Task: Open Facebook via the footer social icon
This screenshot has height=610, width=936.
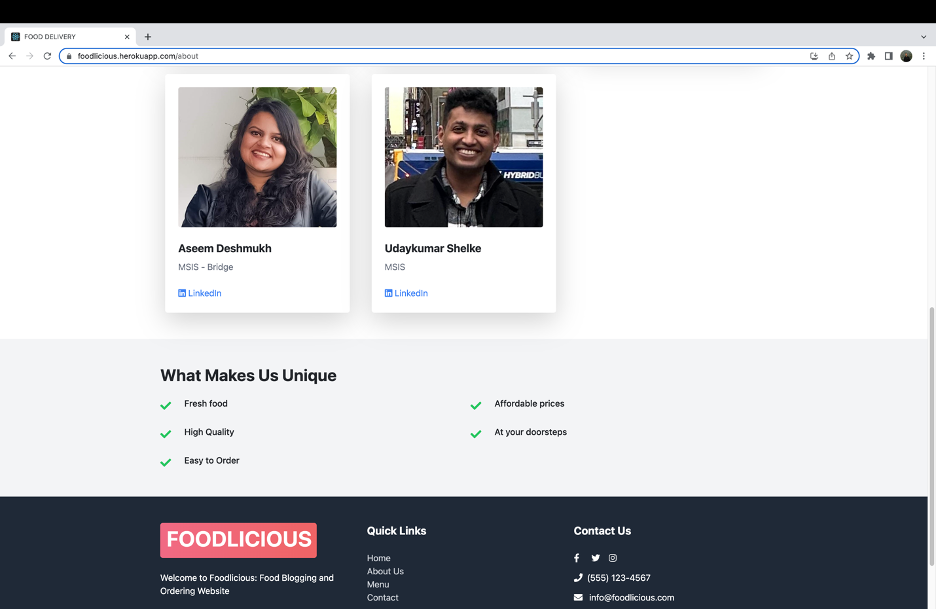Action: pos(576,558)
